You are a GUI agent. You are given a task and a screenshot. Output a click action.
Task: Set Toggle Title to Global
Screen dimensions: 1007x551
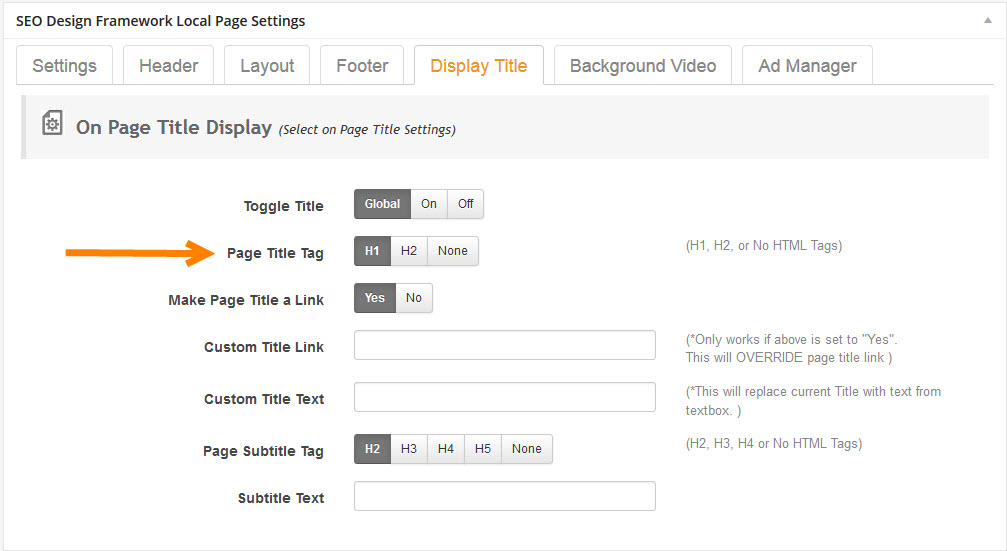click(x=382, y=204)
